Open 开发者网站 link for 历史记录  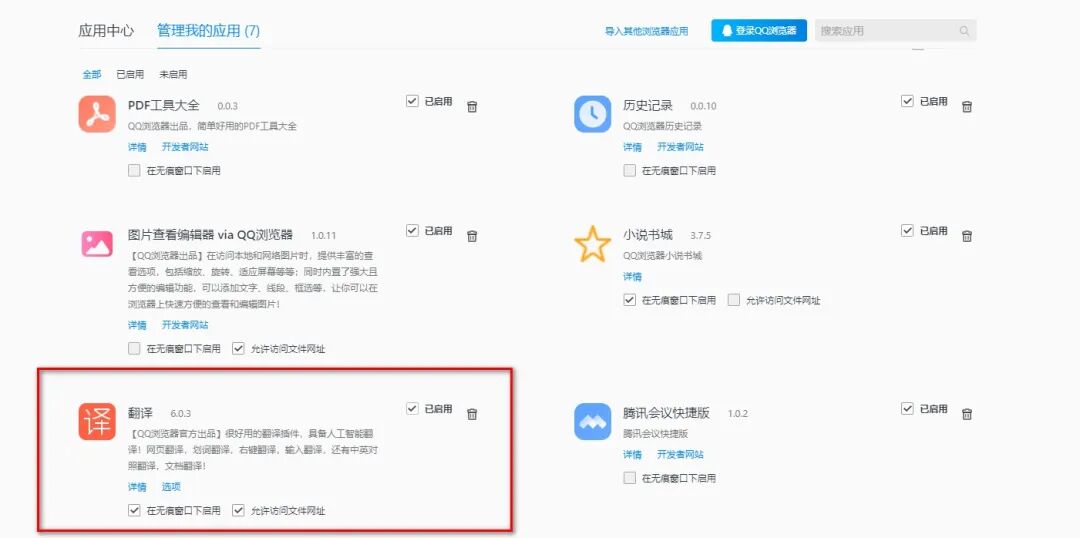coord(681,147)
